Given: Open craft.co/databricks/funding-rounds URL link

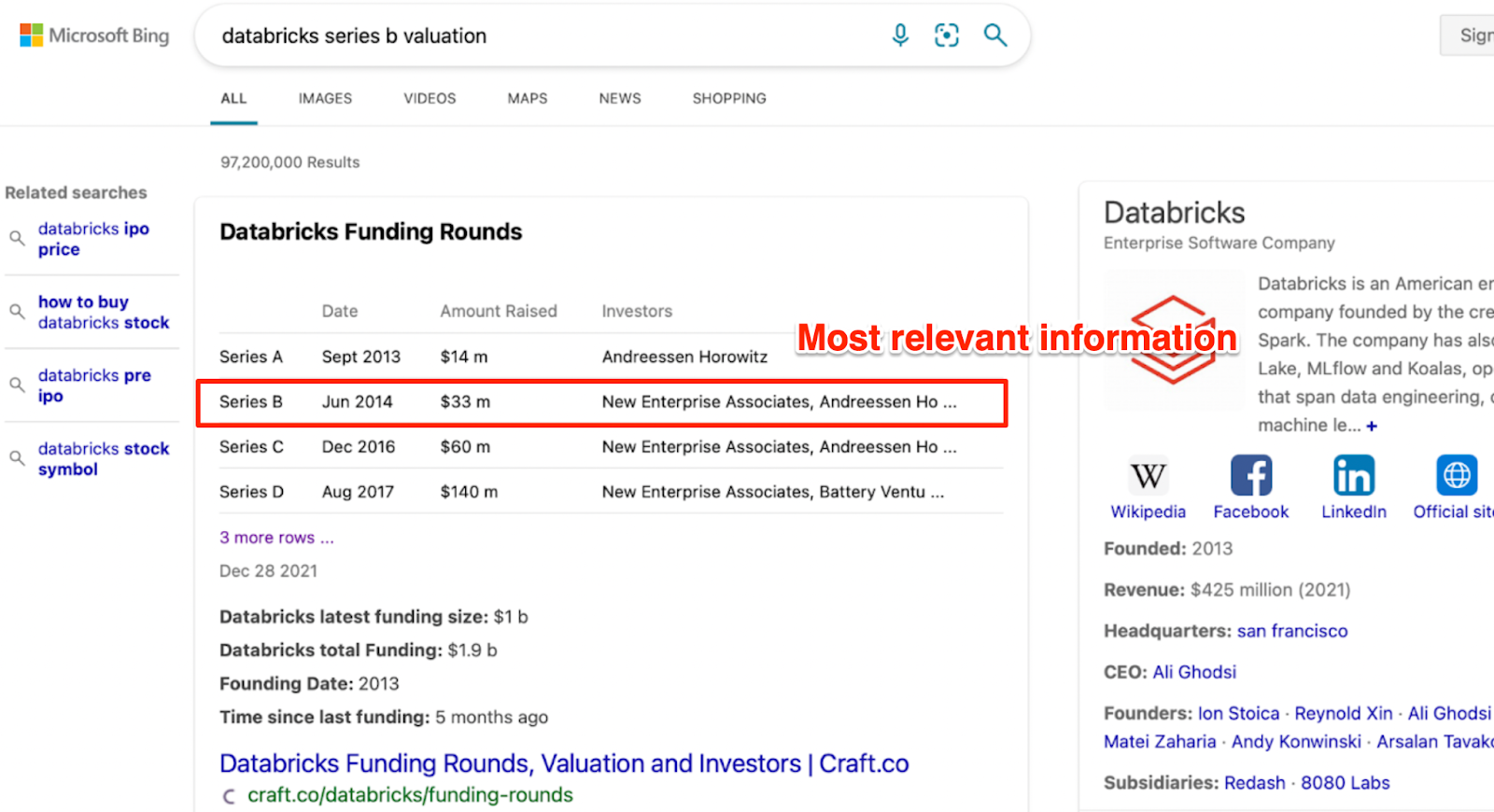Looking at the screenshot, I should click(x=410, y=795).
